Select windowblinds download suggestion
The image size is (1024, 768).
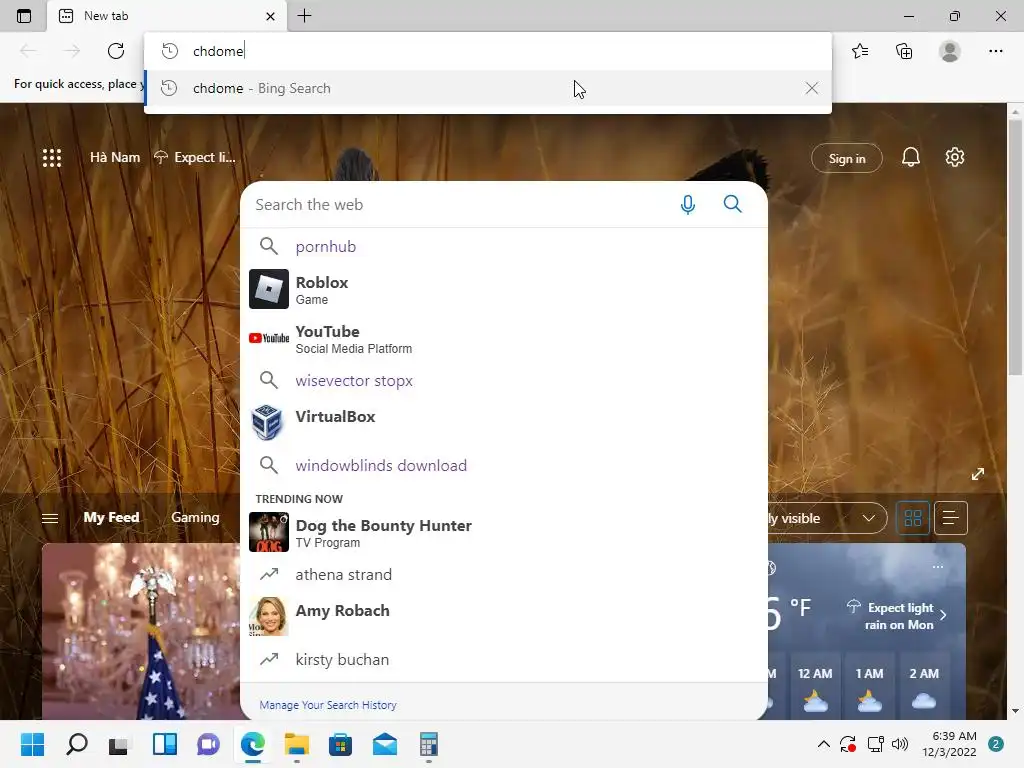click(504, 465)
